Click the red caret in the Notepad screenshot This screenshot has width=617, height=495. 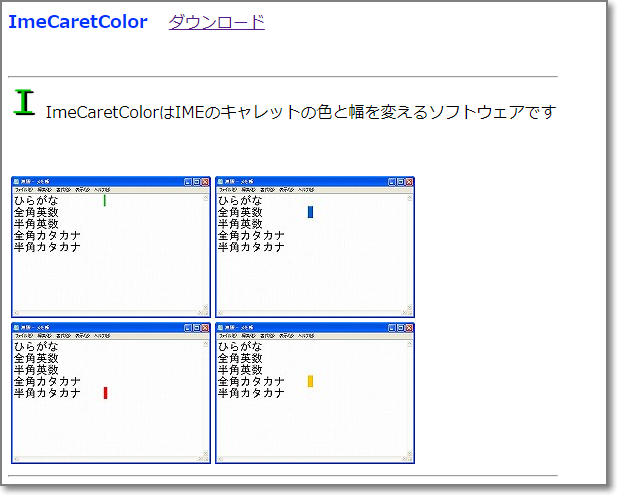(x=105, y=393)
